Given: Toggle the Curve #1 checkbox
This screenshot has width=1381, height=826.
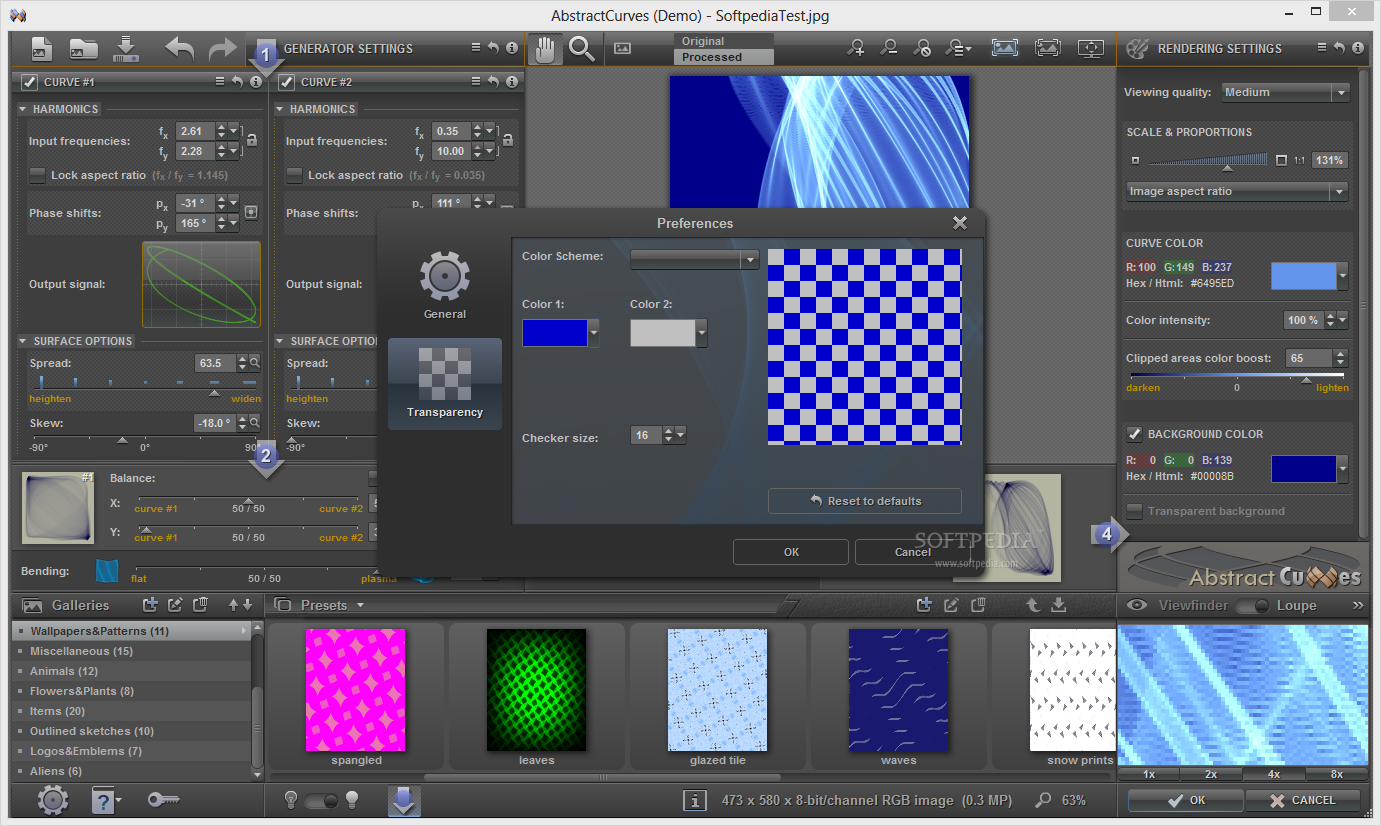Looking at the screenshot, I should [29, 82].
